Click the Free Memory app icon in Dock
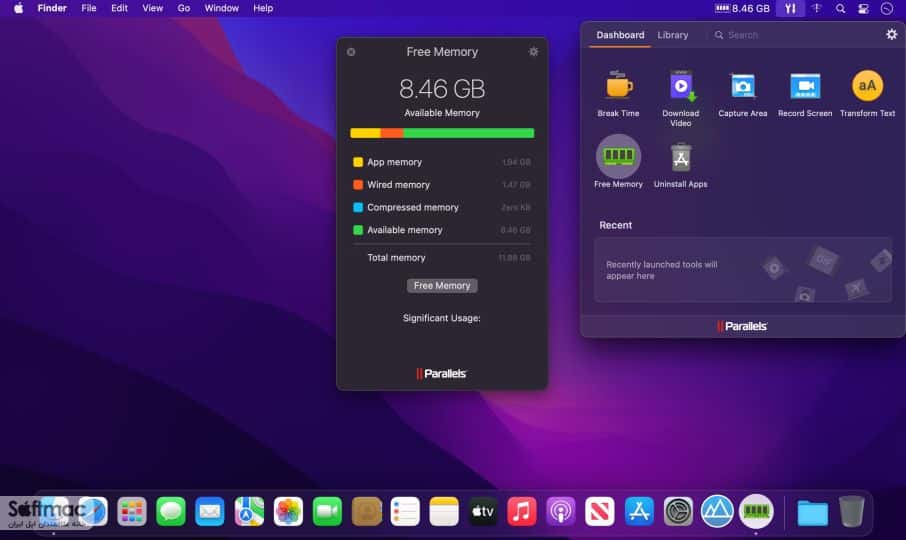The width and height of the screenshot is (906, 540). (x=756, y=511)
